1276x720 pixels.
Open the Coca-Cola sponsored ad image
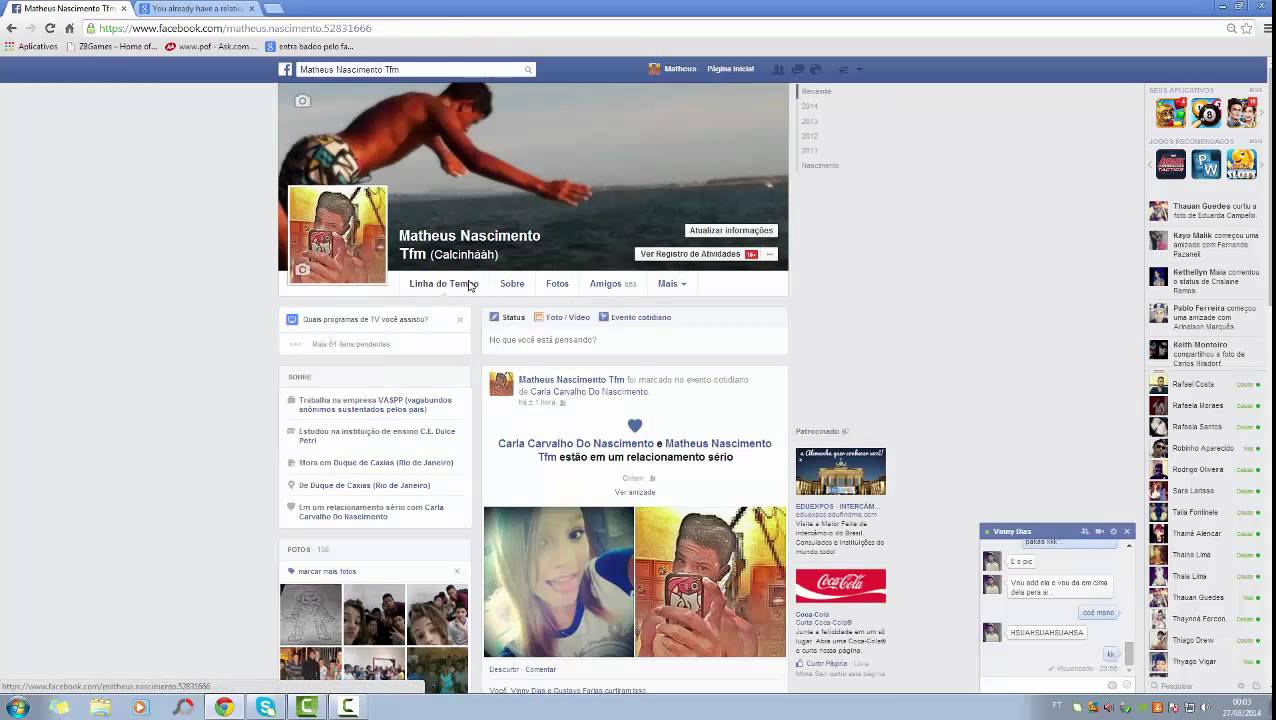[840, 586]
